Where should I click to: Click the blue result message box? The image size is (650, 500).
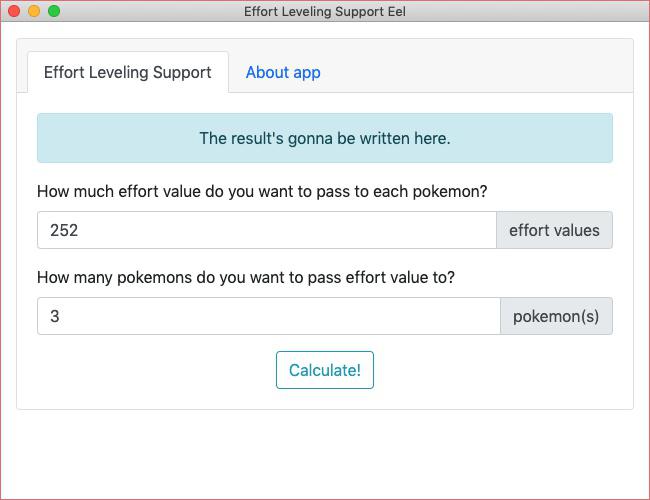325,138
